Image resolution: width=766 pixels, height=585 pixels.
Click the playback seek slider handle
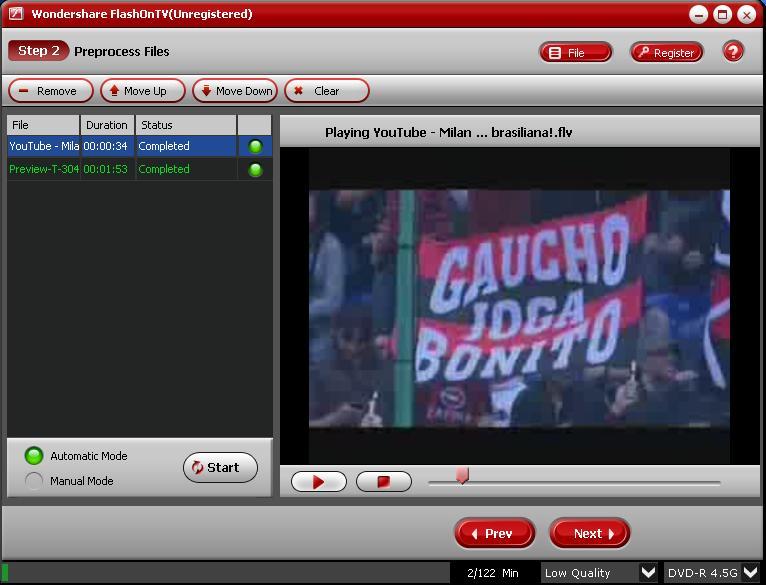tap(462, 475)
